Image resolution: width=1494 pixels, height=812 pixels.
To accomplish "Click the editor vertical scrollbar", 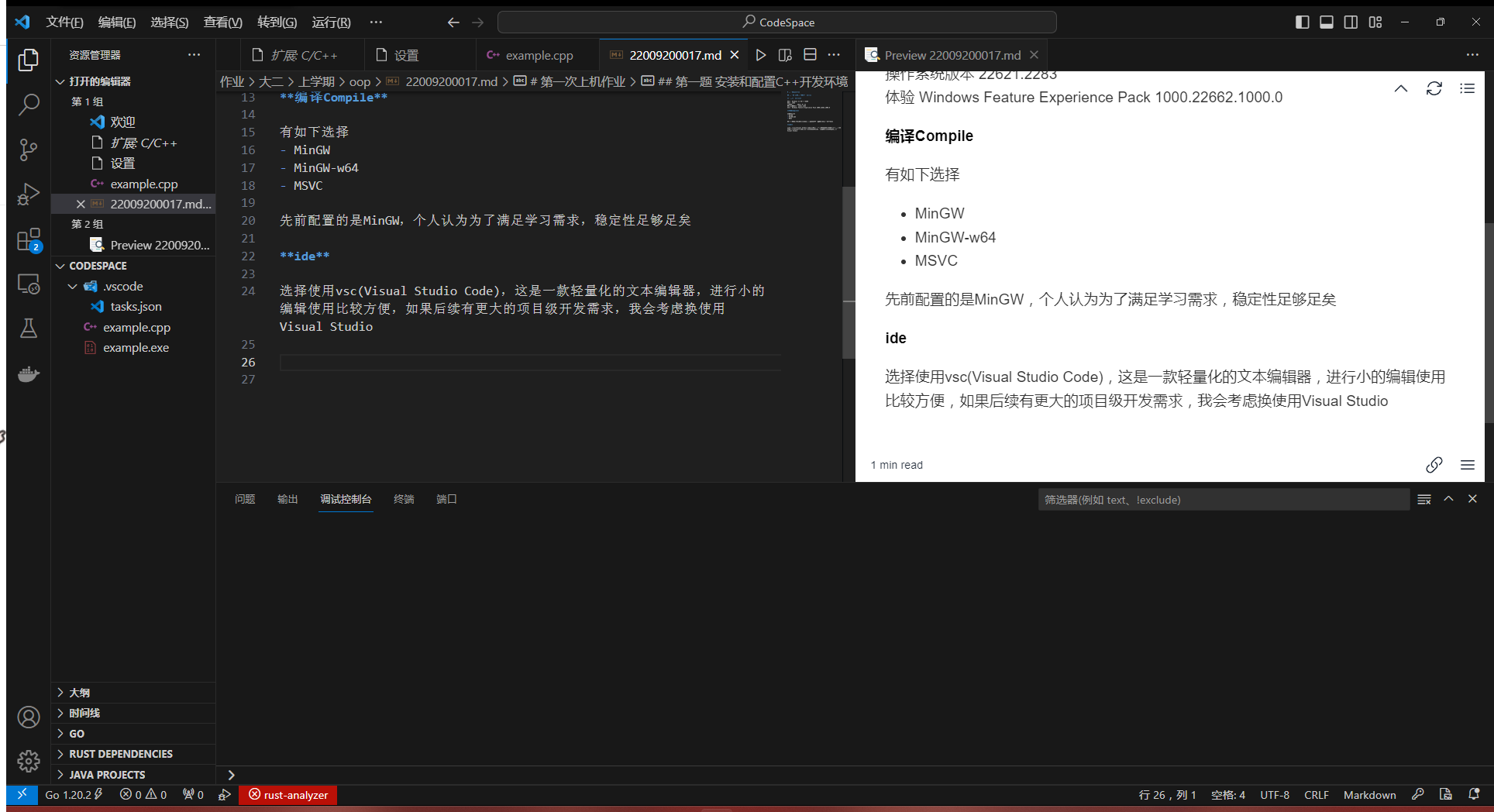I will tap(849, 271).
